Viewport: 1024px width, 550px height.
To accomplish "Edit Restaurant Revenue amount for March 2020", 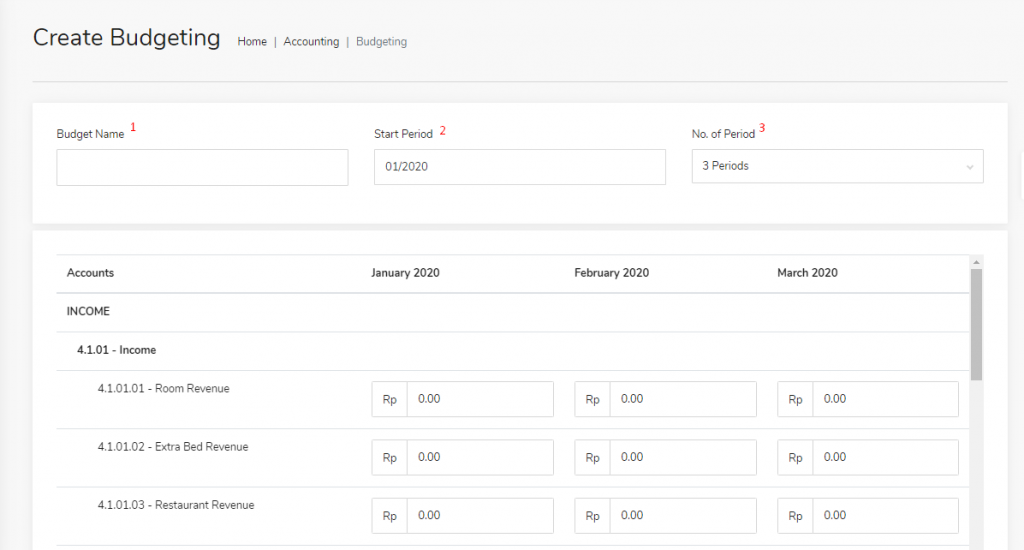I will (885, 516).
